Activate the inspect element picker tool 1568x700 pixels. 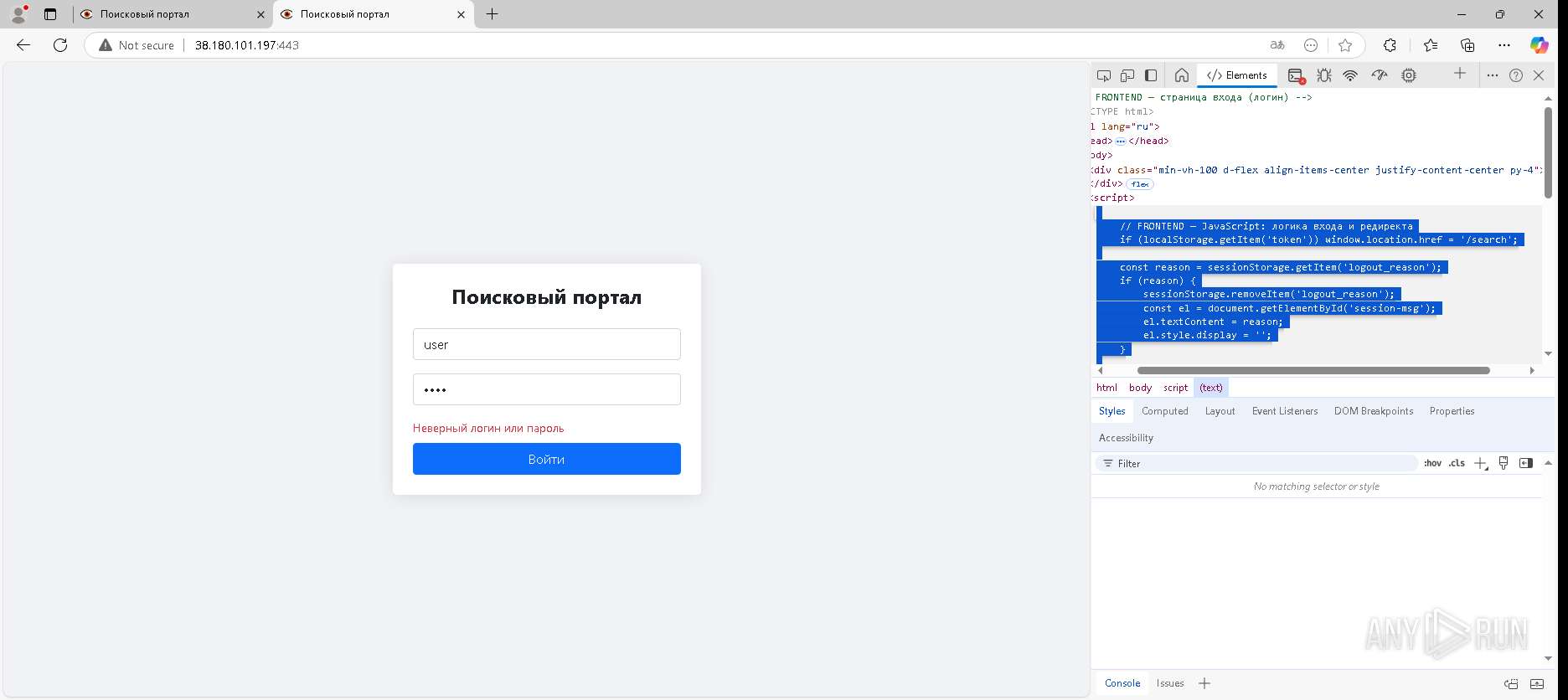(x=1104, y=75)
